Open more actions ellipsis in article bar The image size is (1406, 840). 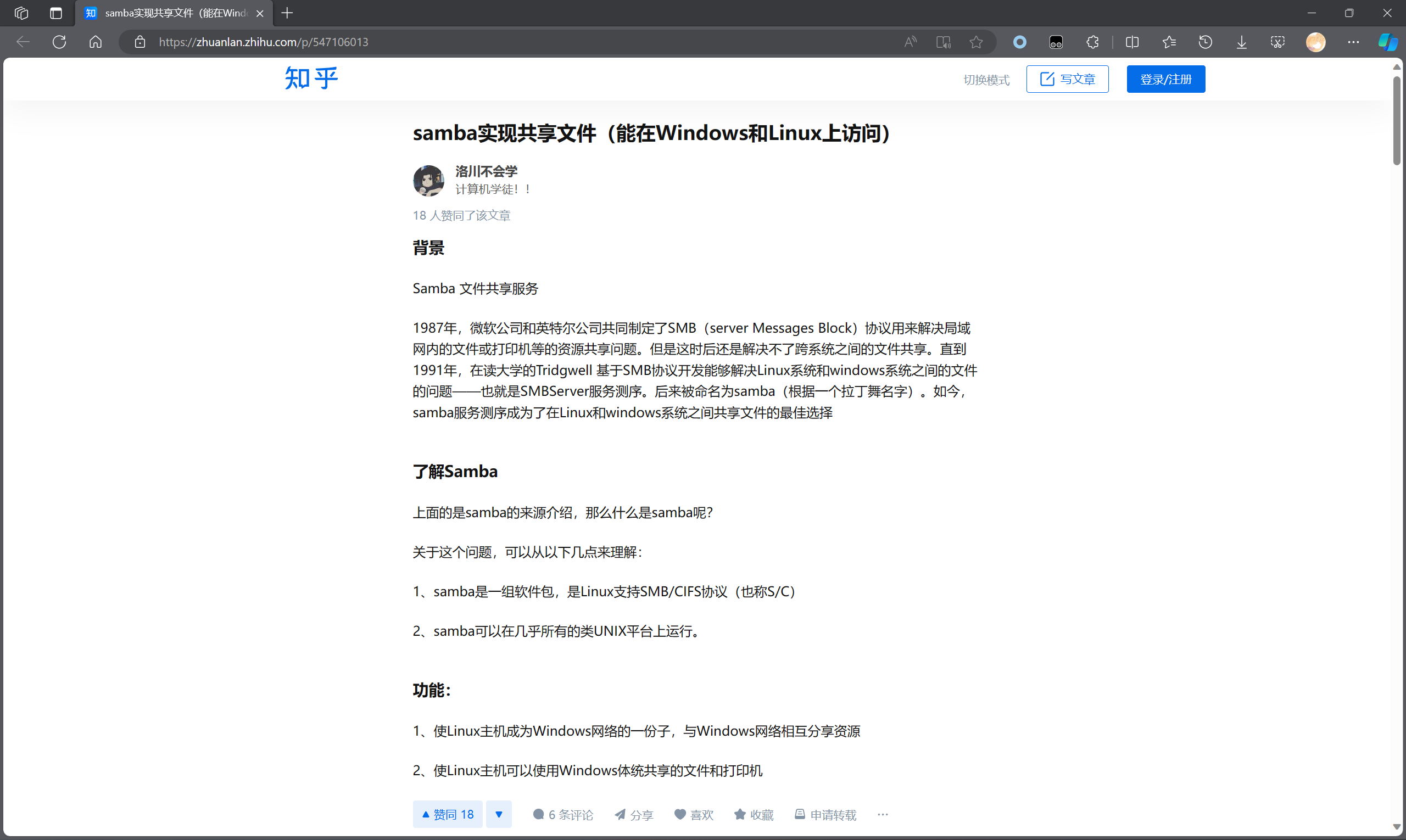882,815
